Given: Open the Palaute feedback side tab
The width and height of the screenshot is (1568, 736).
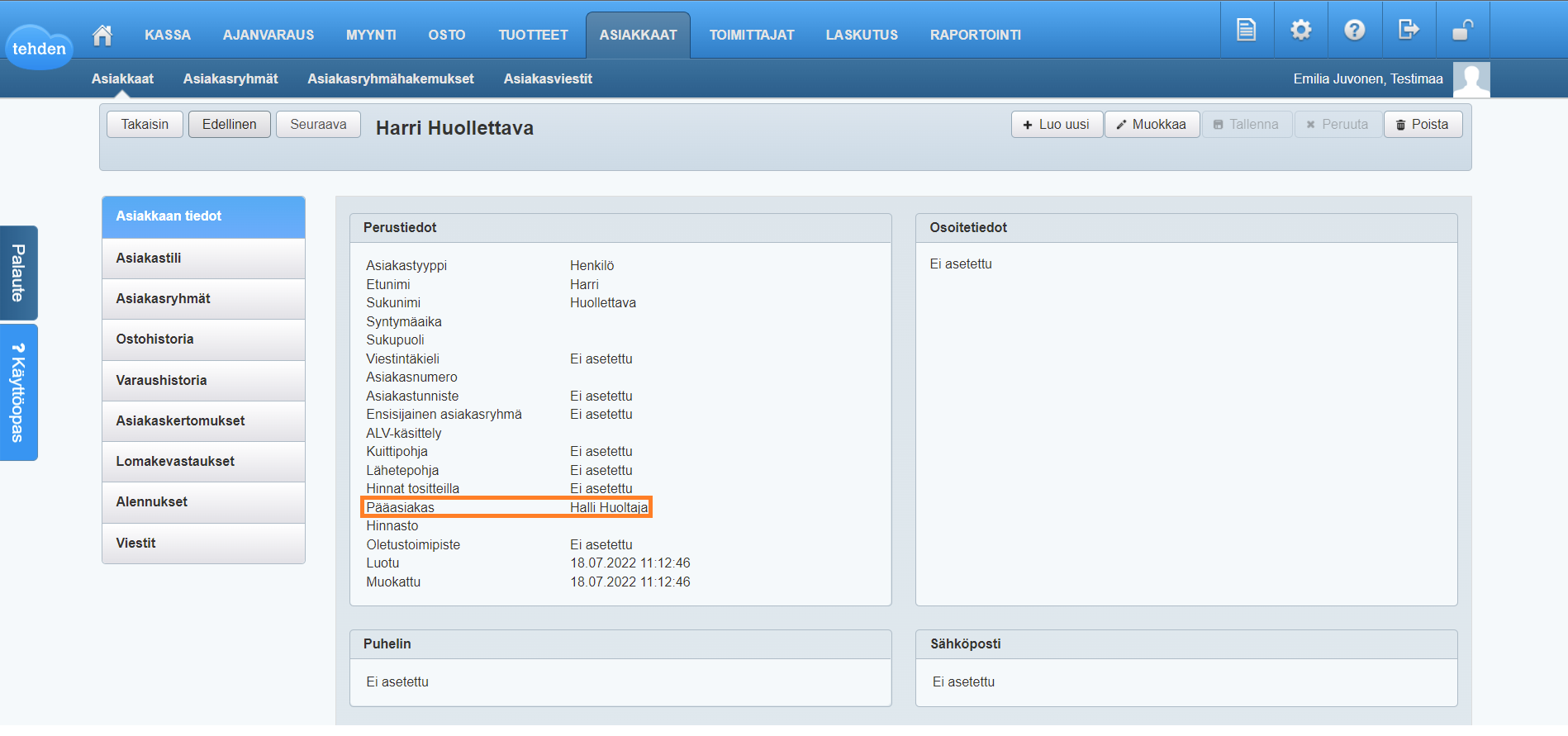Looking at the screenshot, I should point(18,273).
